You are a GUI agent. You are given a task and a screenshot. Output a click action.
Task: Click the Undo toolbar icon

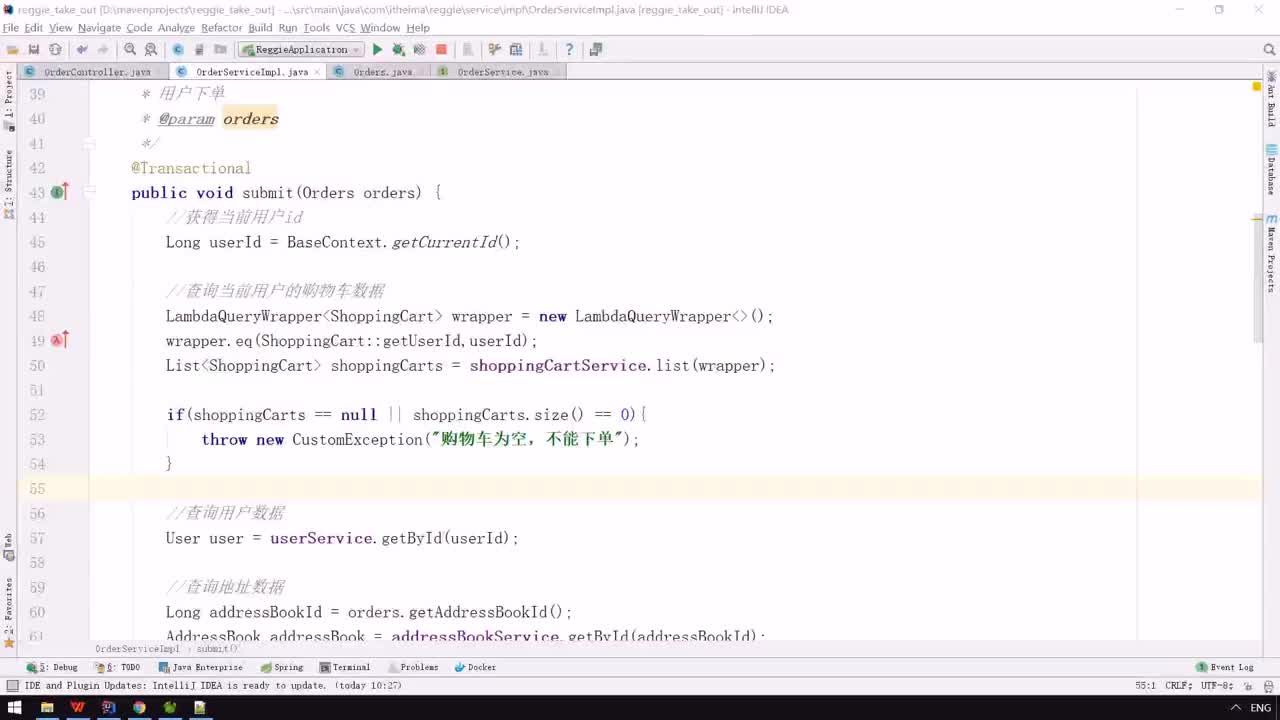[81, 49]
